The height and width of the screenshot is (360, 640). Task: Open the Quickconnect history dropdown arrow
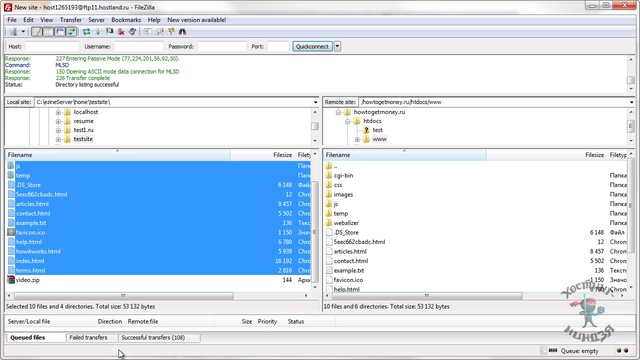tap(338, 47)
